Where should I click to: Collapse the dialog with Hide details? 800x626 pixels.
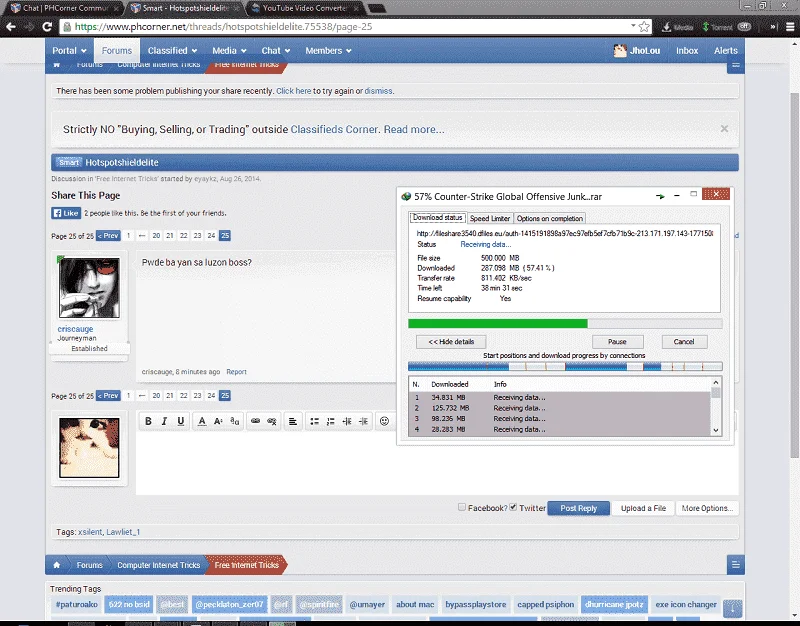coord(451,342)
